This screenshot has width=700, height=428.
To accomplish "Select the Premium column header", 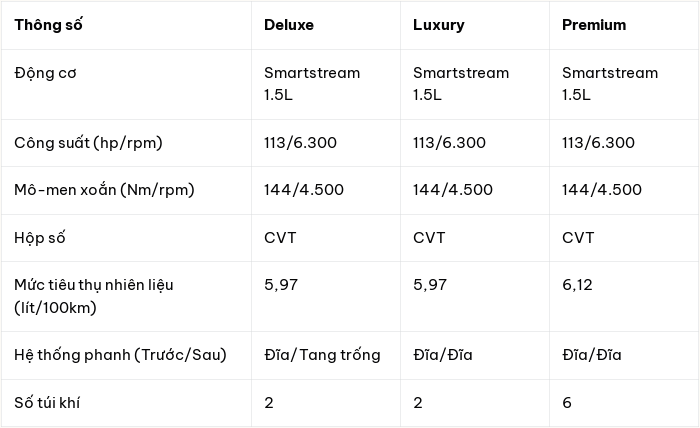I will point(594,25).
